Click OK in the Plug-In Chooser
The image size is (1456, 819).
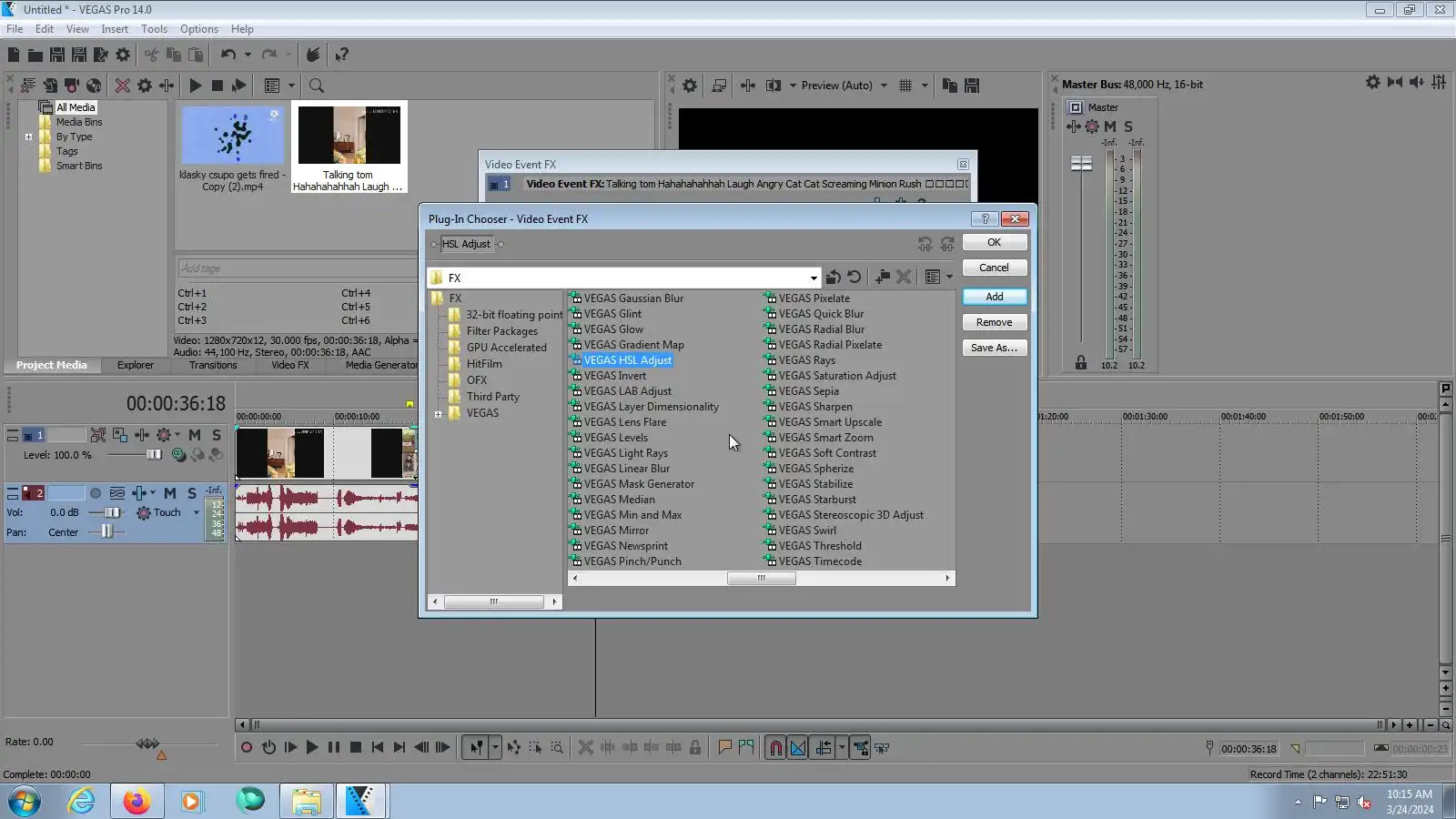coord(995,242)
